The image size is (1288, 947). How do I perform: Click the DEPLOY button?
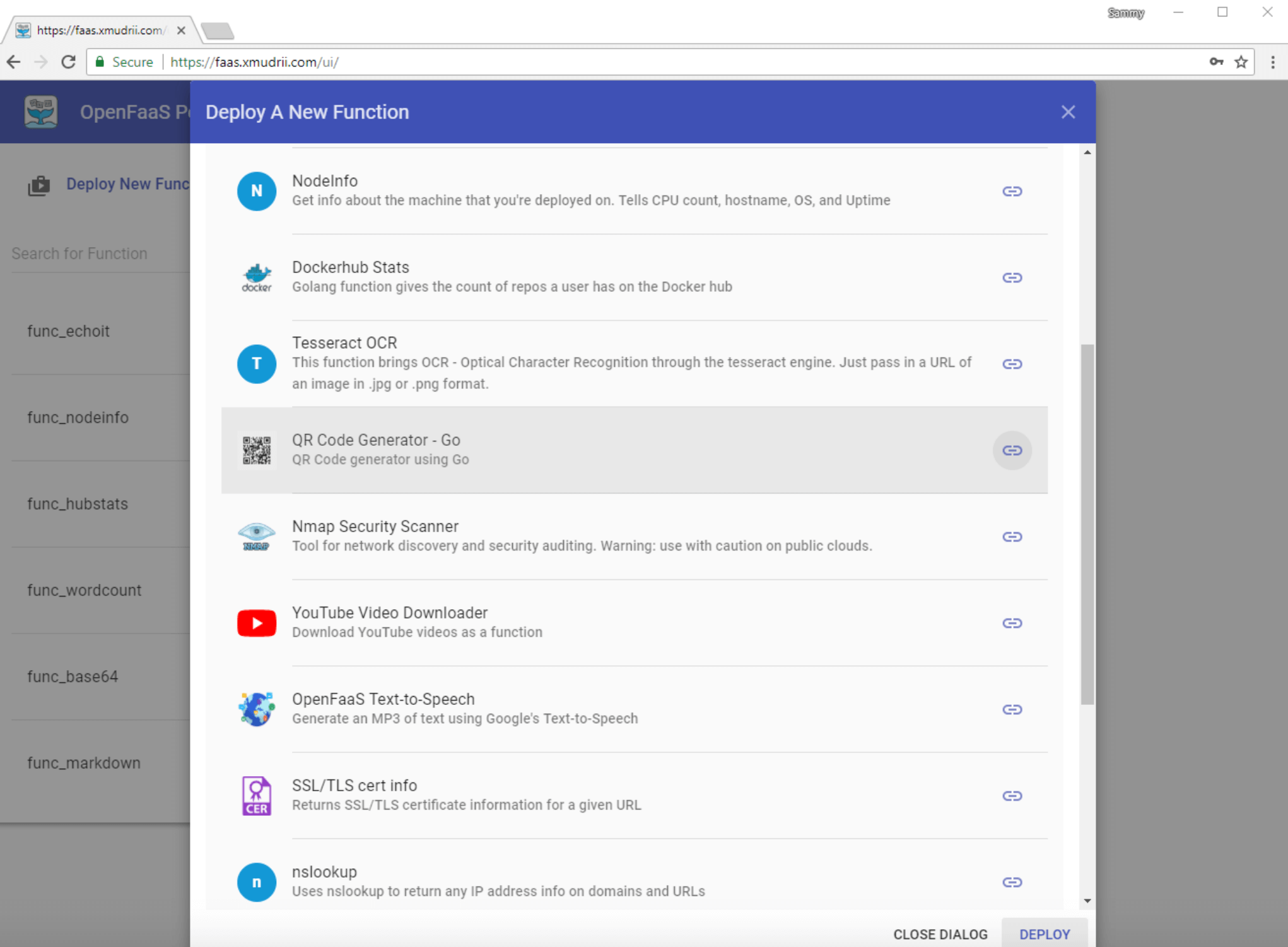click(x=1045, y=934)
